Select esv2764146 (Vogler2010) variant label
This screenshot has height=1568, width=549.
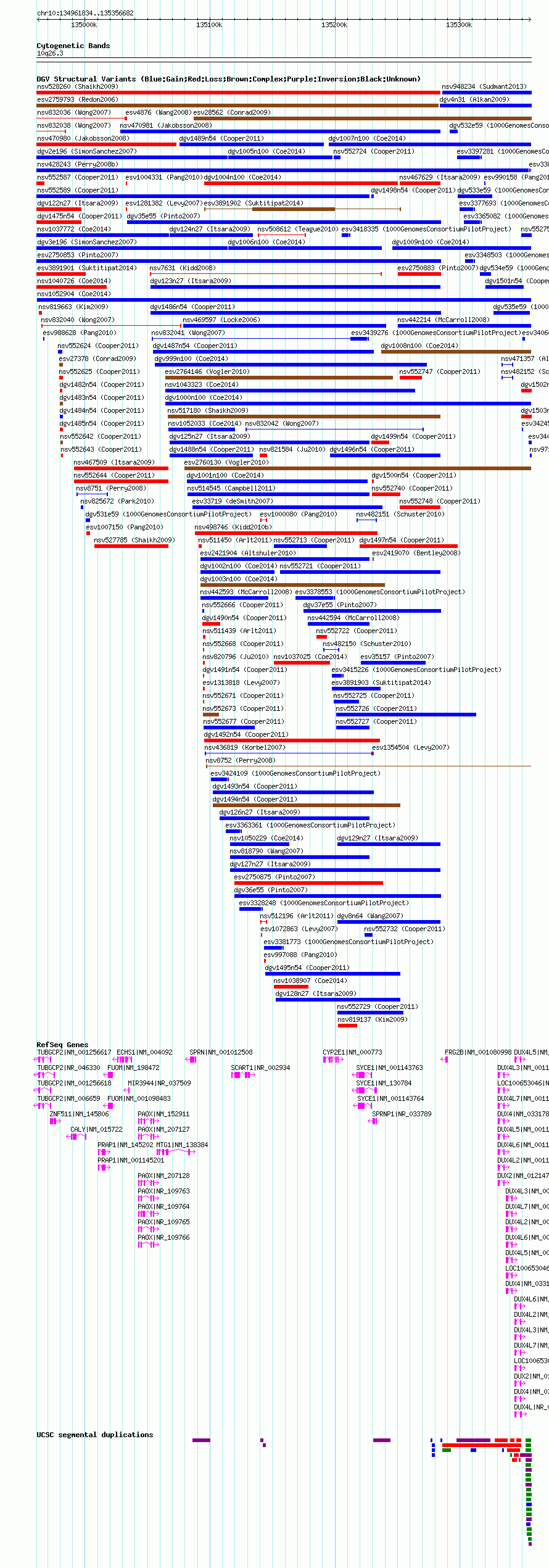coord(207,371)
